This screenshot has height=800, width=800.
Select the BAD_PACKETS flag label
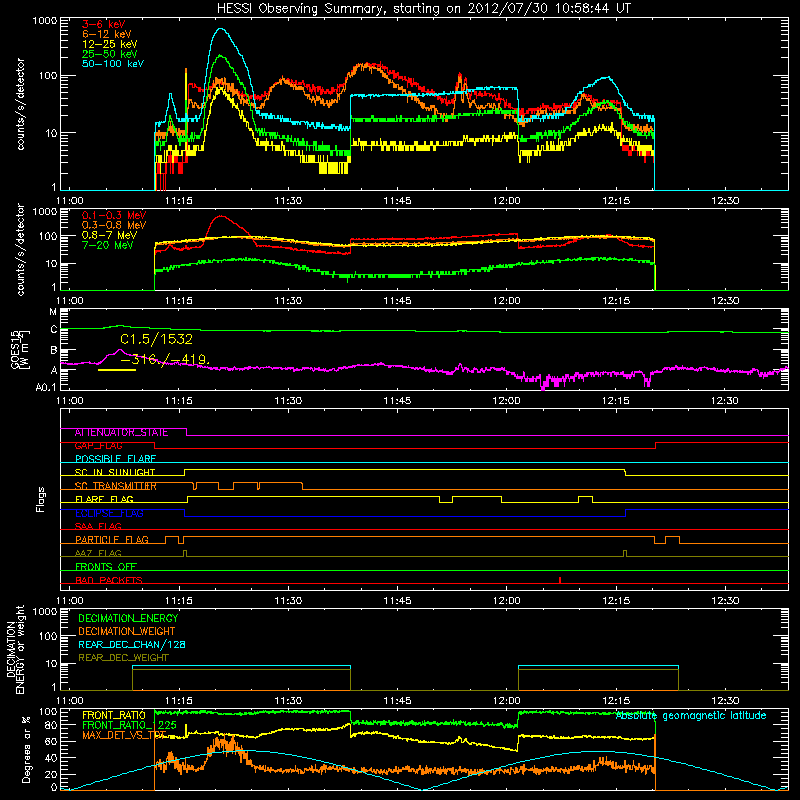pyautogui.click(x=109, y=581)
